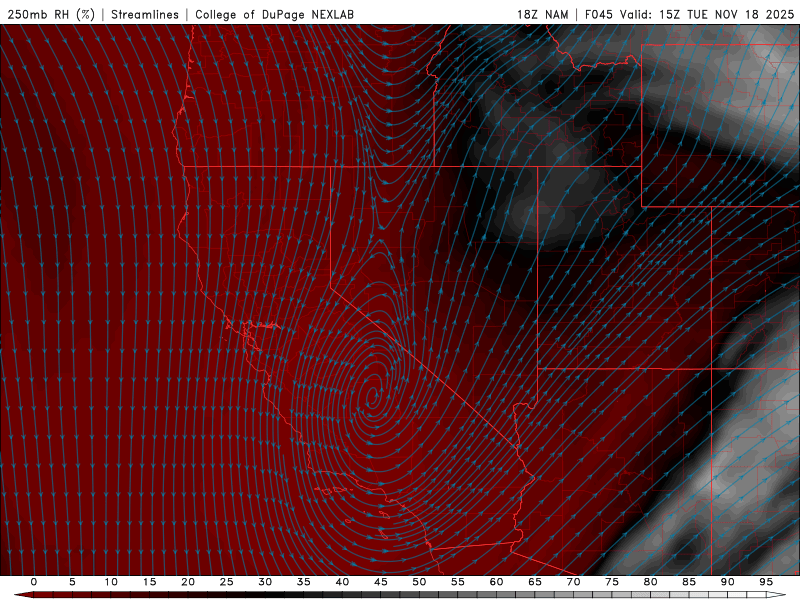
Task: Click the colorbar label "25"
Action: (227, 582)
